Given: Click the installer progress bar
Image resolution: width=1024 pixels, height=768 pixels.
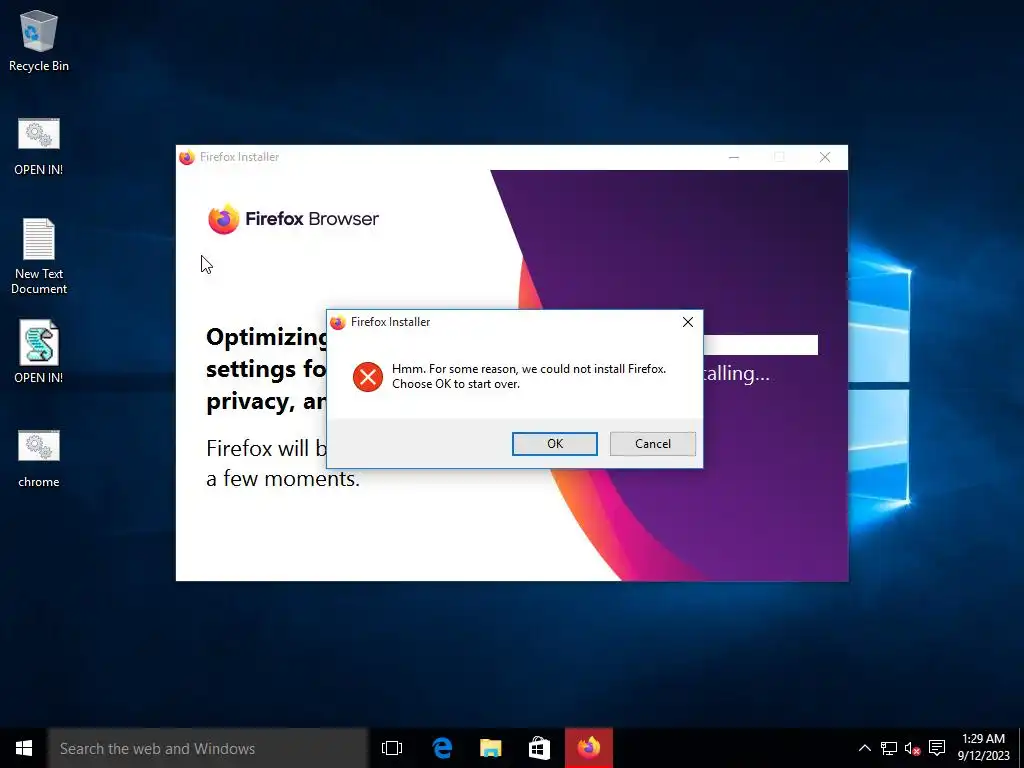Looking at the screenshot, I should pyautogui.click(x=760, y=345).
